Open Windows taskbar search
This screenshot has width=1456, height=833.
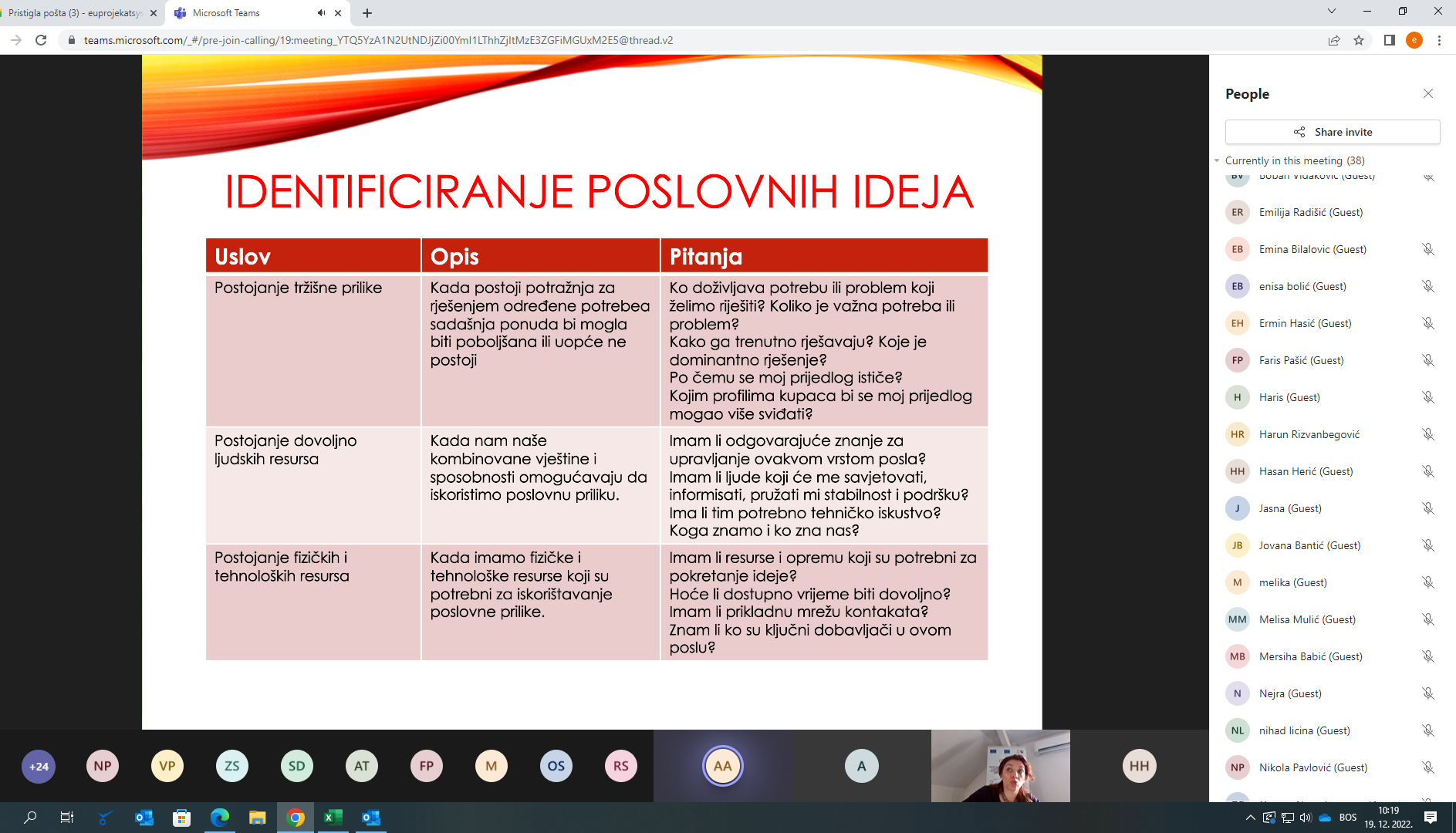click(30, 818)
